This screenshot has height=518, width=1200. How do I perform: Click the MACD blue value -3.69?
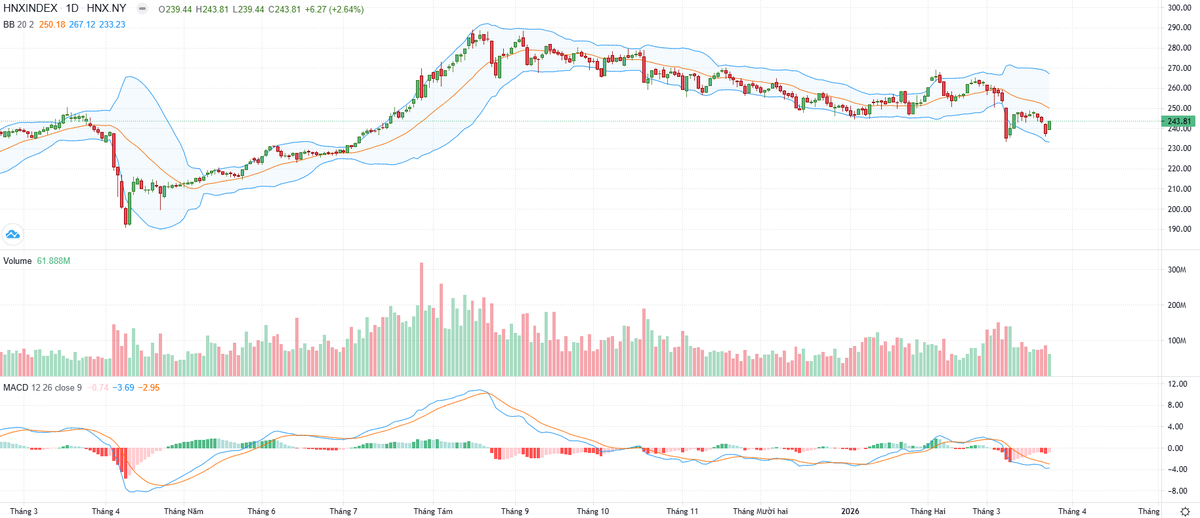click(123, 386)
